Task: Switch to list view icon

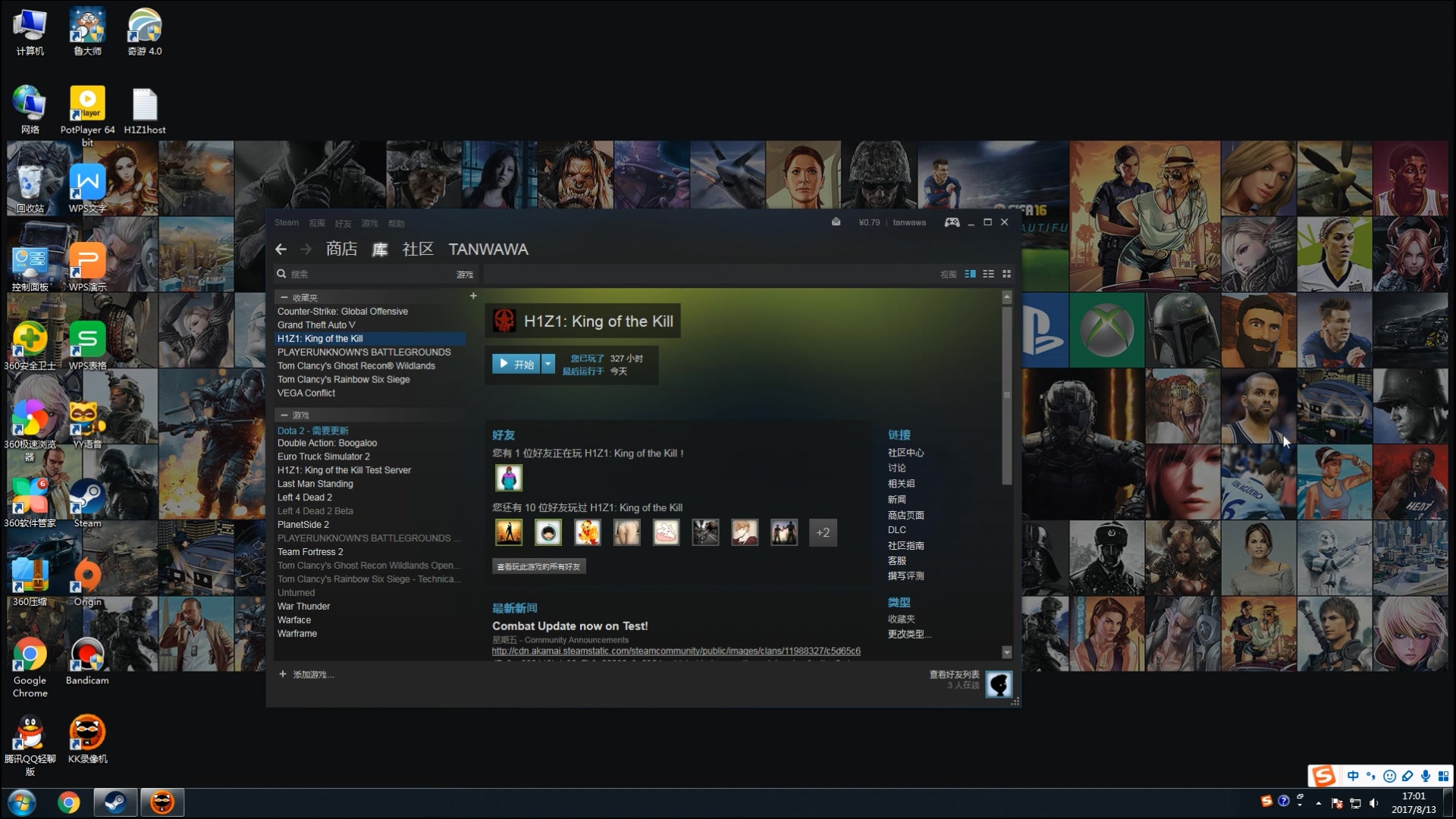Action: click(x=988, y=274)
